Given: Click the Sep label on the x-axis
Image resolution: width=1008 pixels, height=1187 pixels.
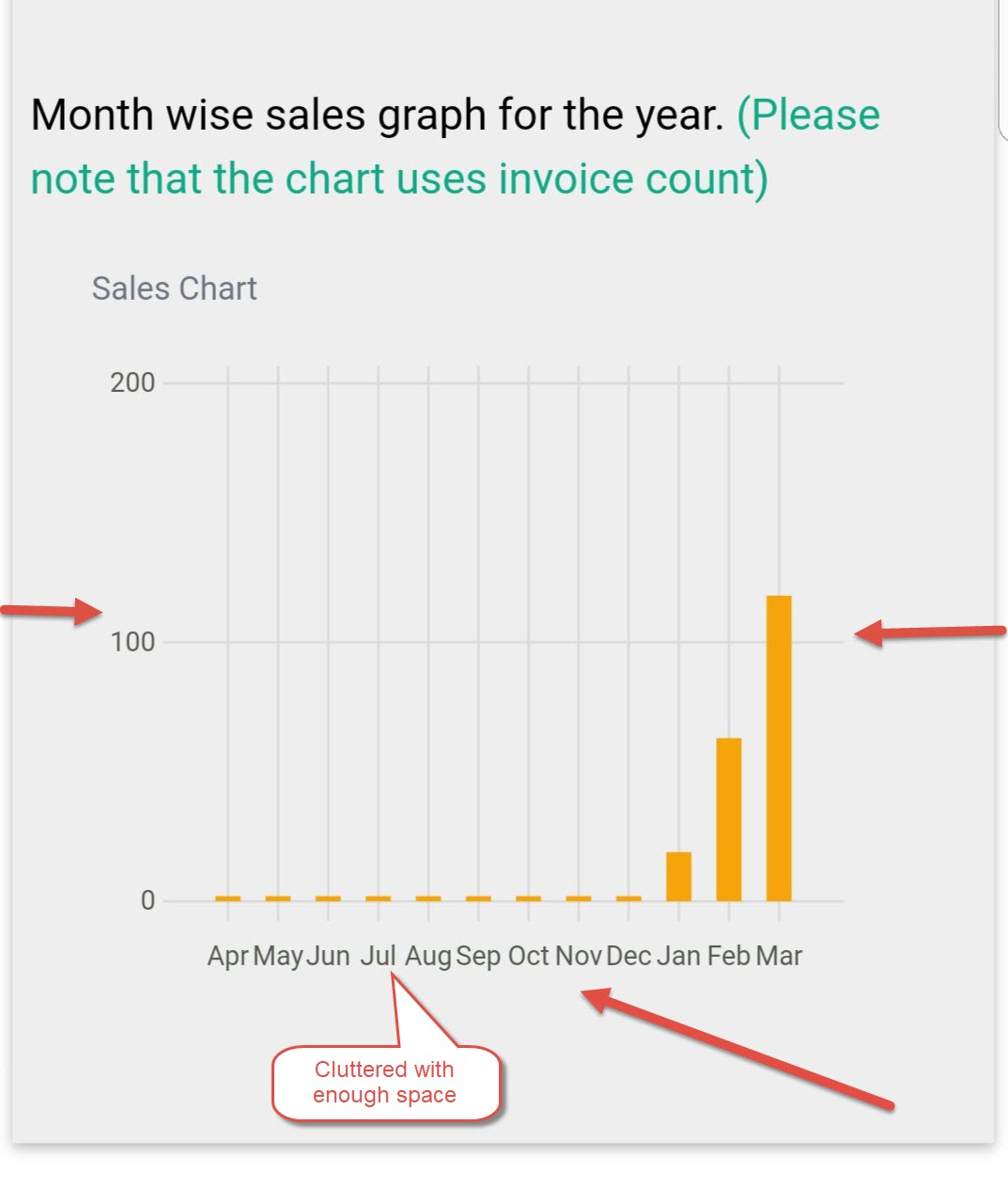Looking at the screenshot, I should 478,956.
